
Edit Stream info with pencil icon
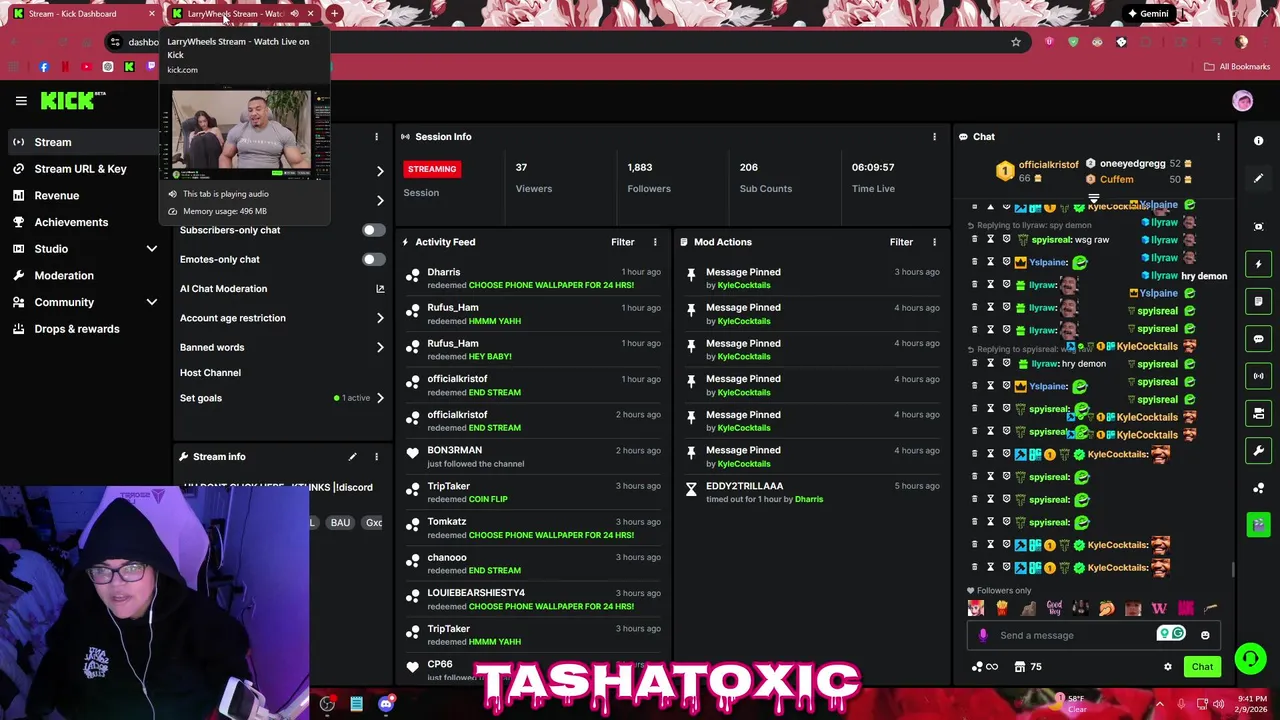pos(352,457)
